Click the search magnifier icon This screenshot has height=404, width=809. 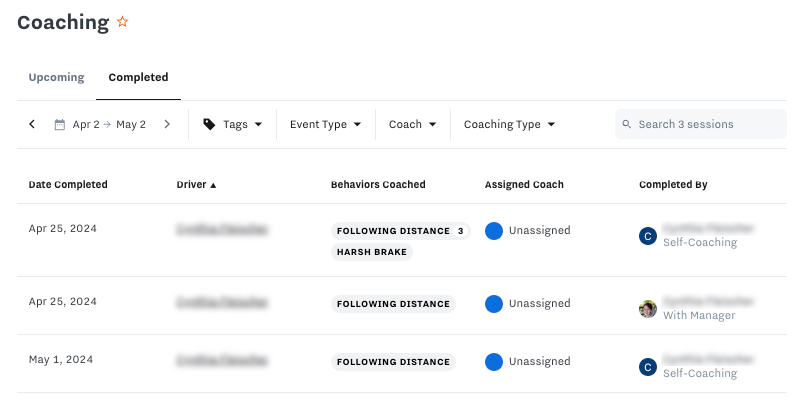coord(627,124)
